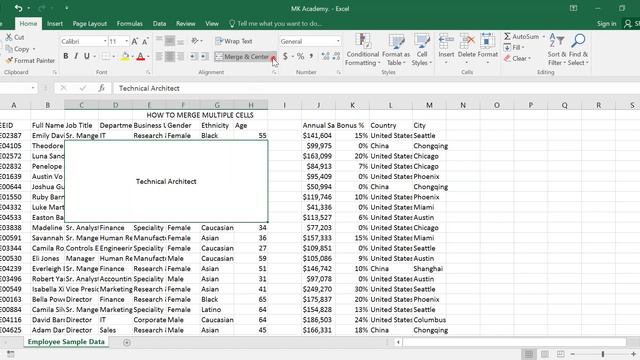
Task: Open the Review tab
Action: [x=185, y=24]
